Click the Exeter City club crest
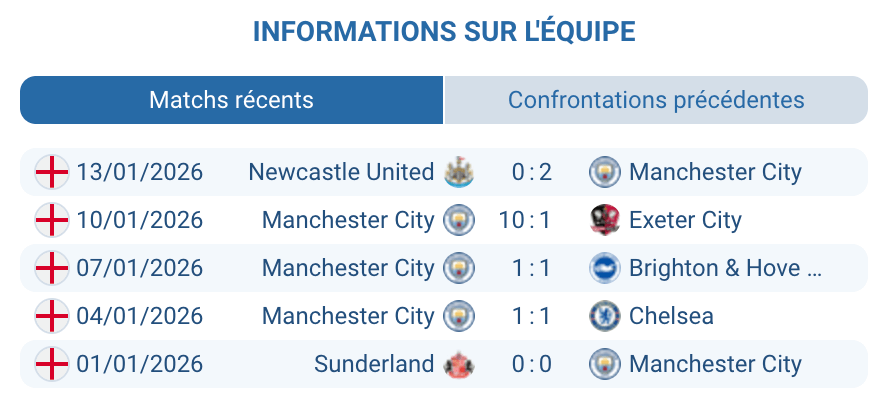Image resolution: width=886 pixels, height=406 pixels. point(605,220)
